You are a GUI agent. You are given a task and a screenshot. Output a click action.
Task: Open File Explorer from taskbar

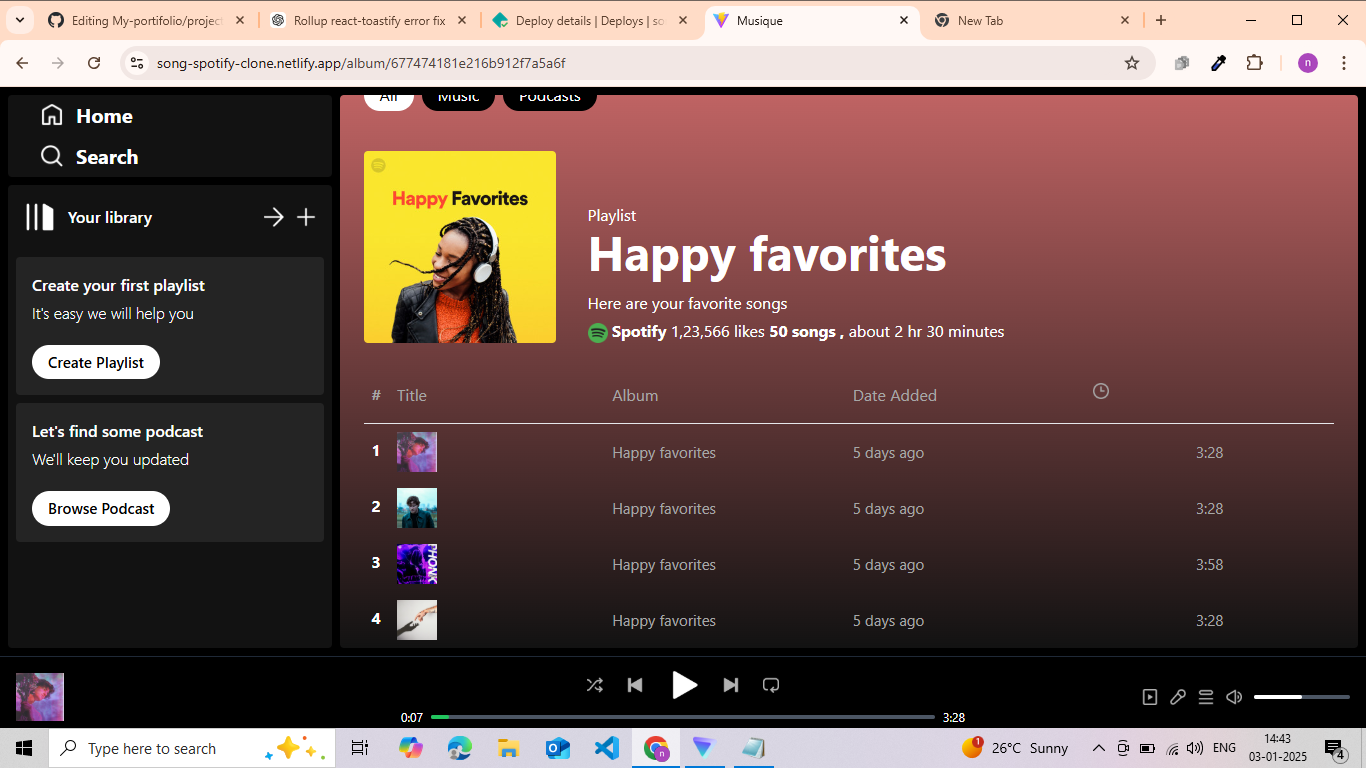[x=508, y=748]
